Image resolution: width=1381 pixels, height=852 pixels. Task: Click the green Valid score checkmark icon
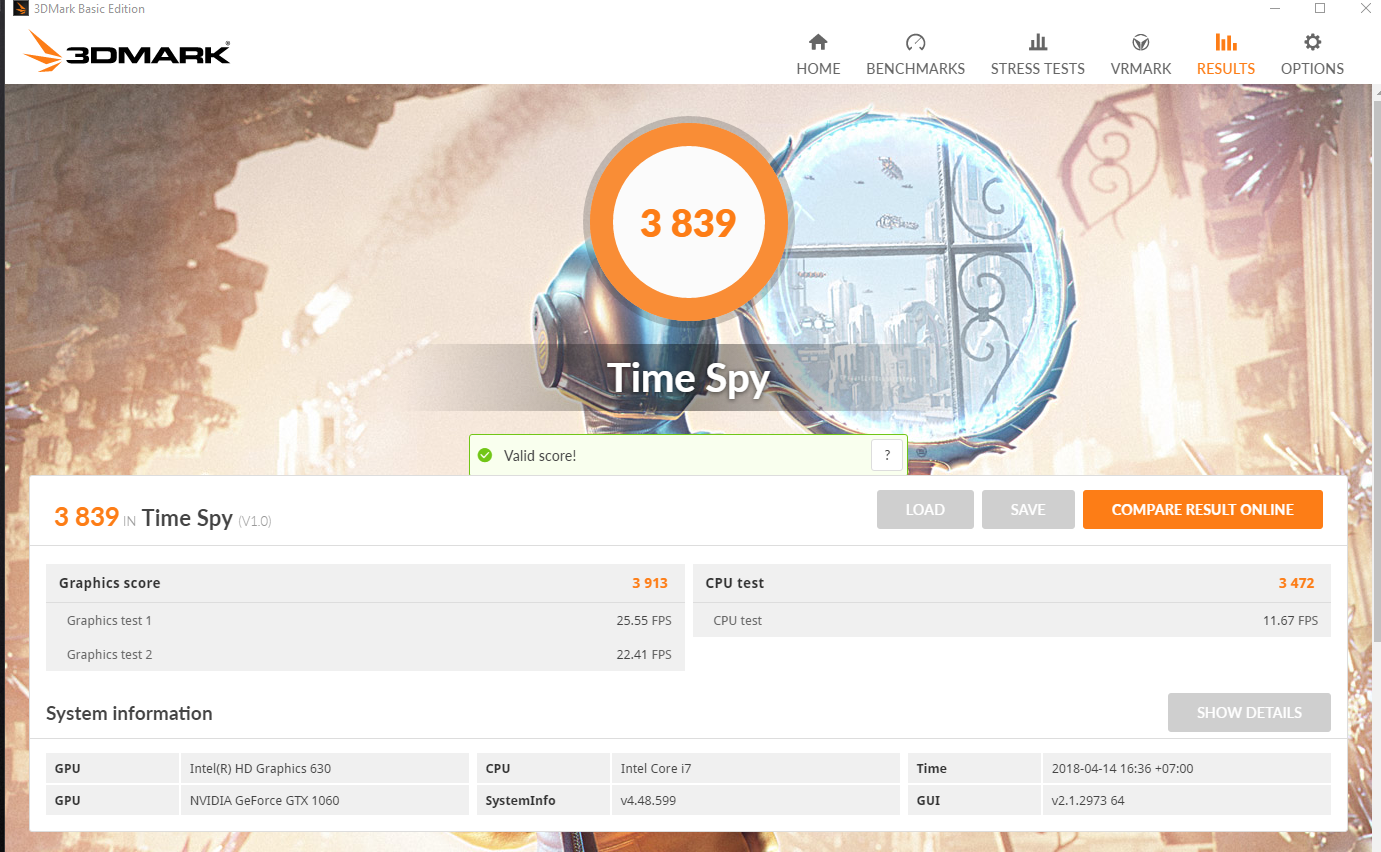click(x=485, y=456)
